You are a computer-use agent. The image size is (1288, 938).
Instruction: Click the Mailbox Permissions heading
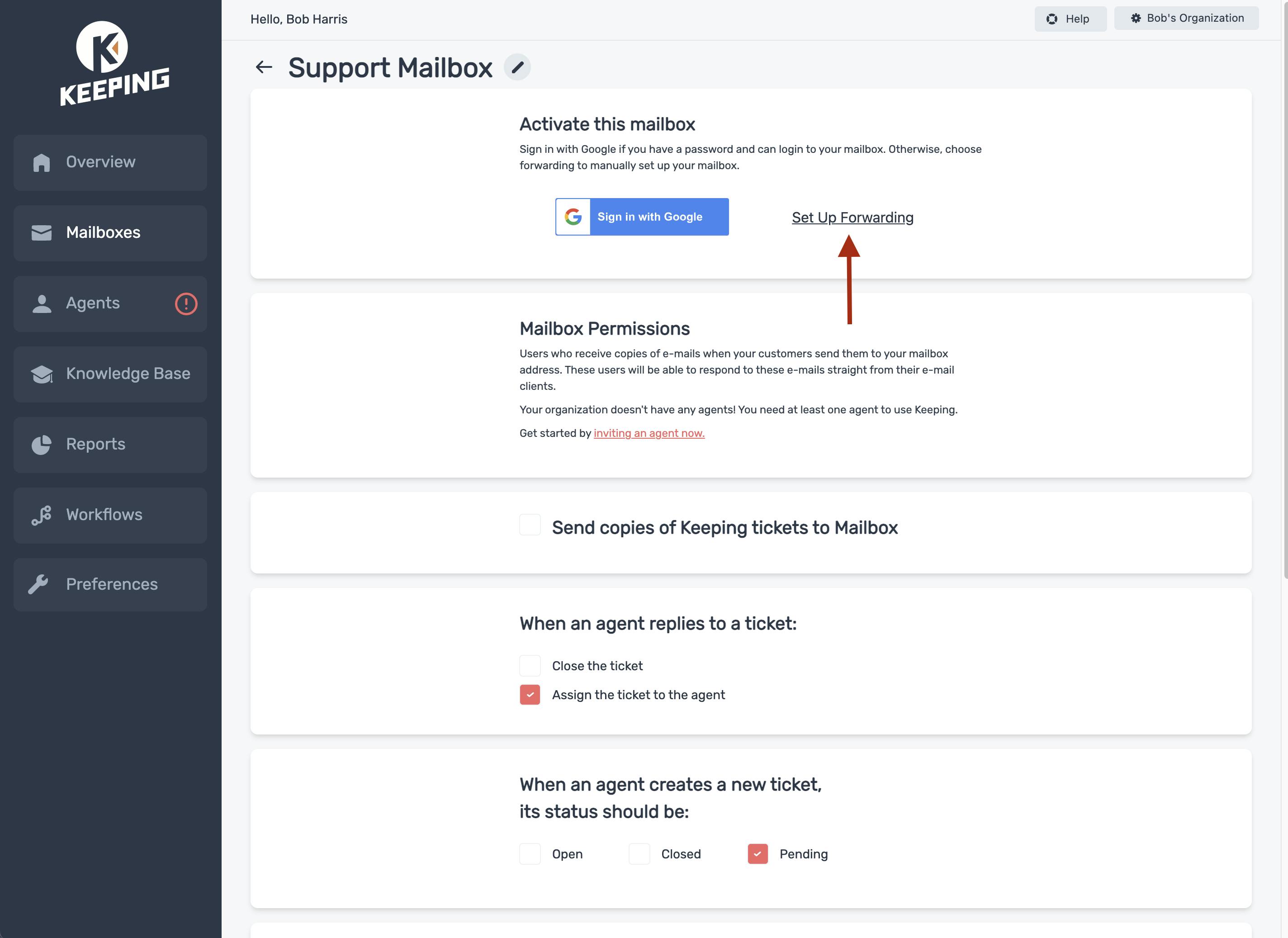[x=604, y=329]
